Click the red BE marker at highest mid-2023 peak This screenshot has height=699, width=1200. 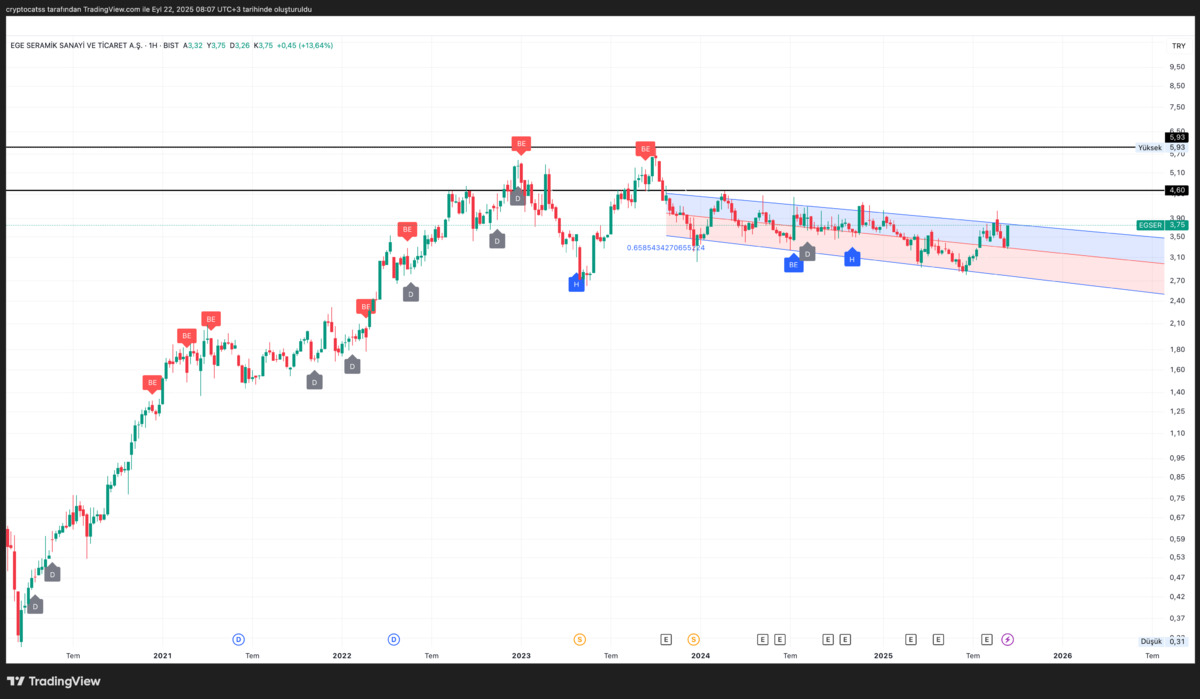645,149
